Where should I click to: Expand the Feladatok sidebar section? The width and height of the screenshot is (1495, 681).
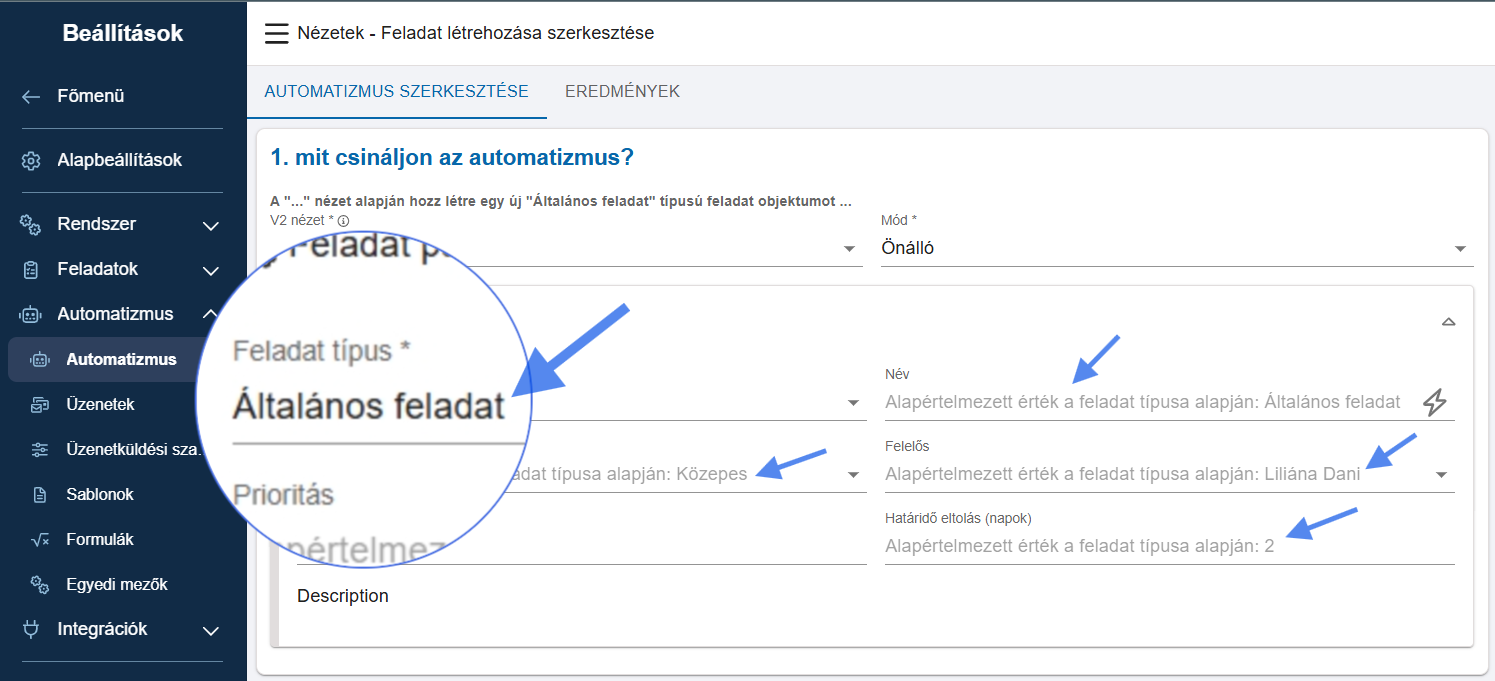tap(211, 270)
